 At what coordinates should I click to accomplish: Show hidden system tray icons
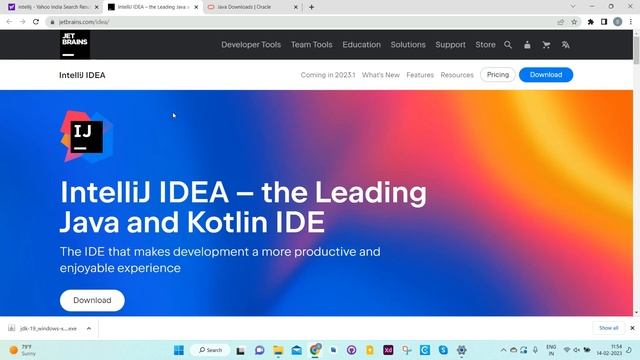[x=503, y=350]
